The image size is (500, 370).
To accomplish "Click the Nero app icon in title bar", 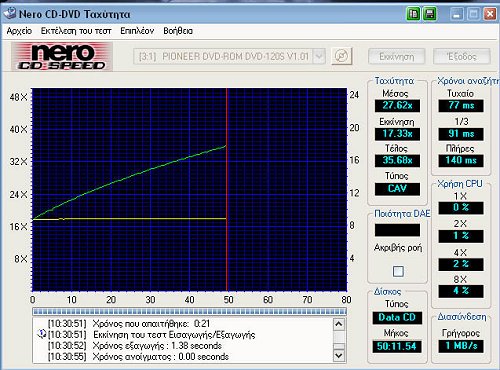I will [x=10, y=14].
